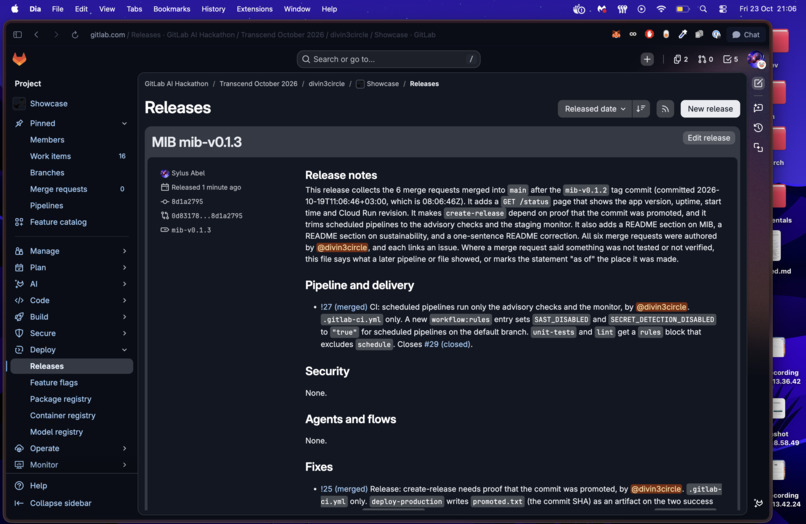This screenshot has width=806, height=524.
Task: Open the Released date sort dropdown
Action: 595,109
